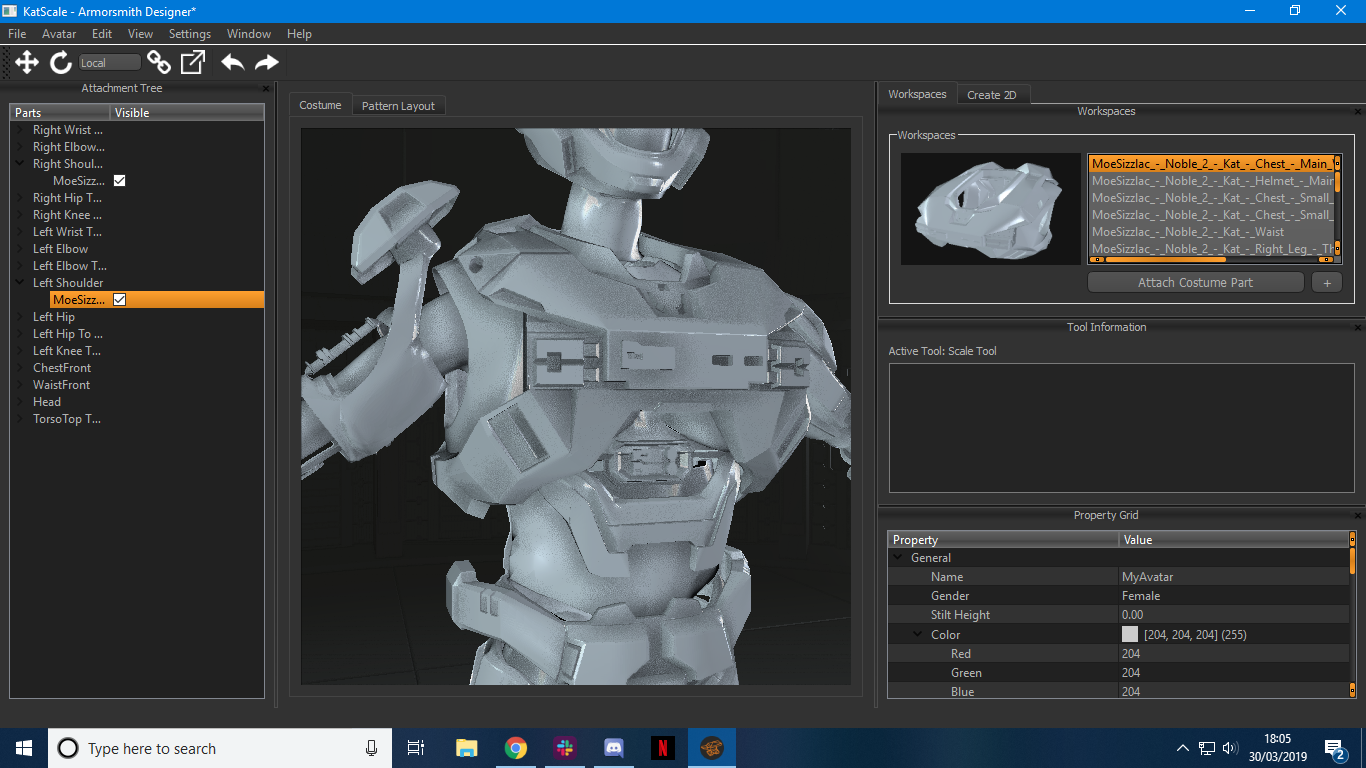Click the Stilt Height value 0.00

[1233, 615]
